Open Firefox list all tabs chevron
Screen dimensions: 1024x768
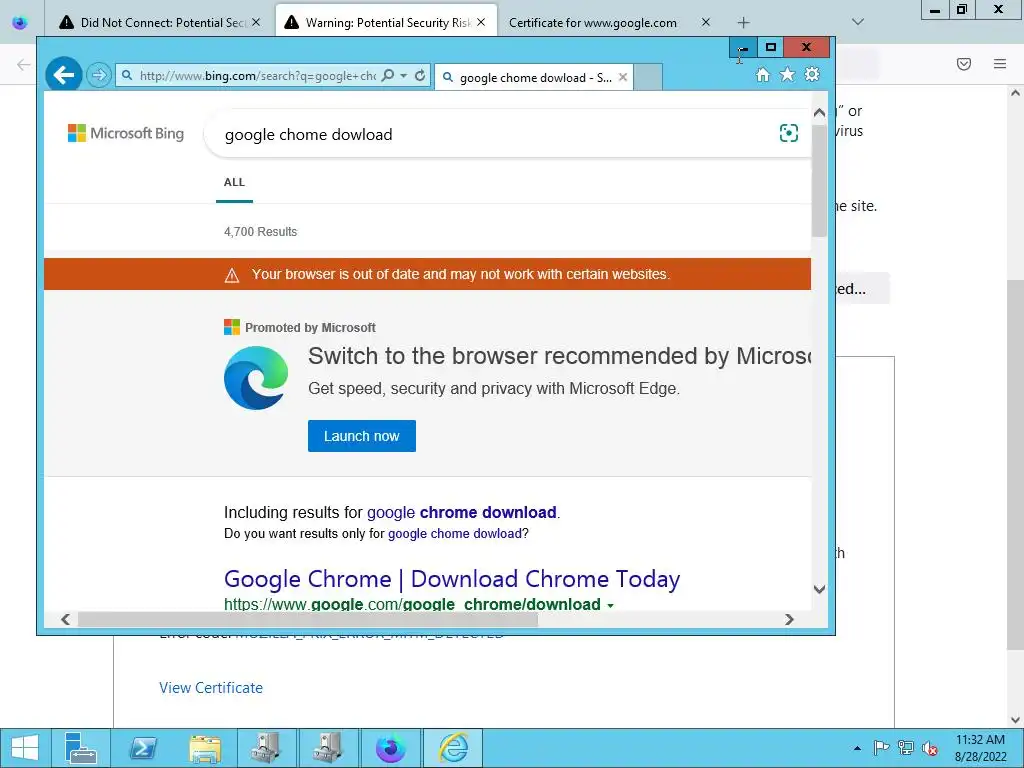858,22
